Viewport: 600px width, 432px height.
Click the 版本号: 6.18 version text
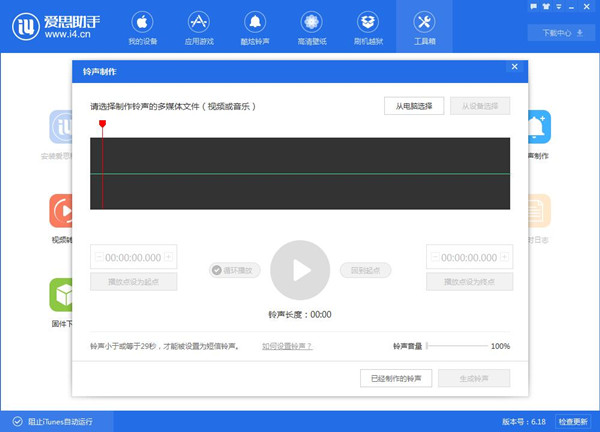524,422
